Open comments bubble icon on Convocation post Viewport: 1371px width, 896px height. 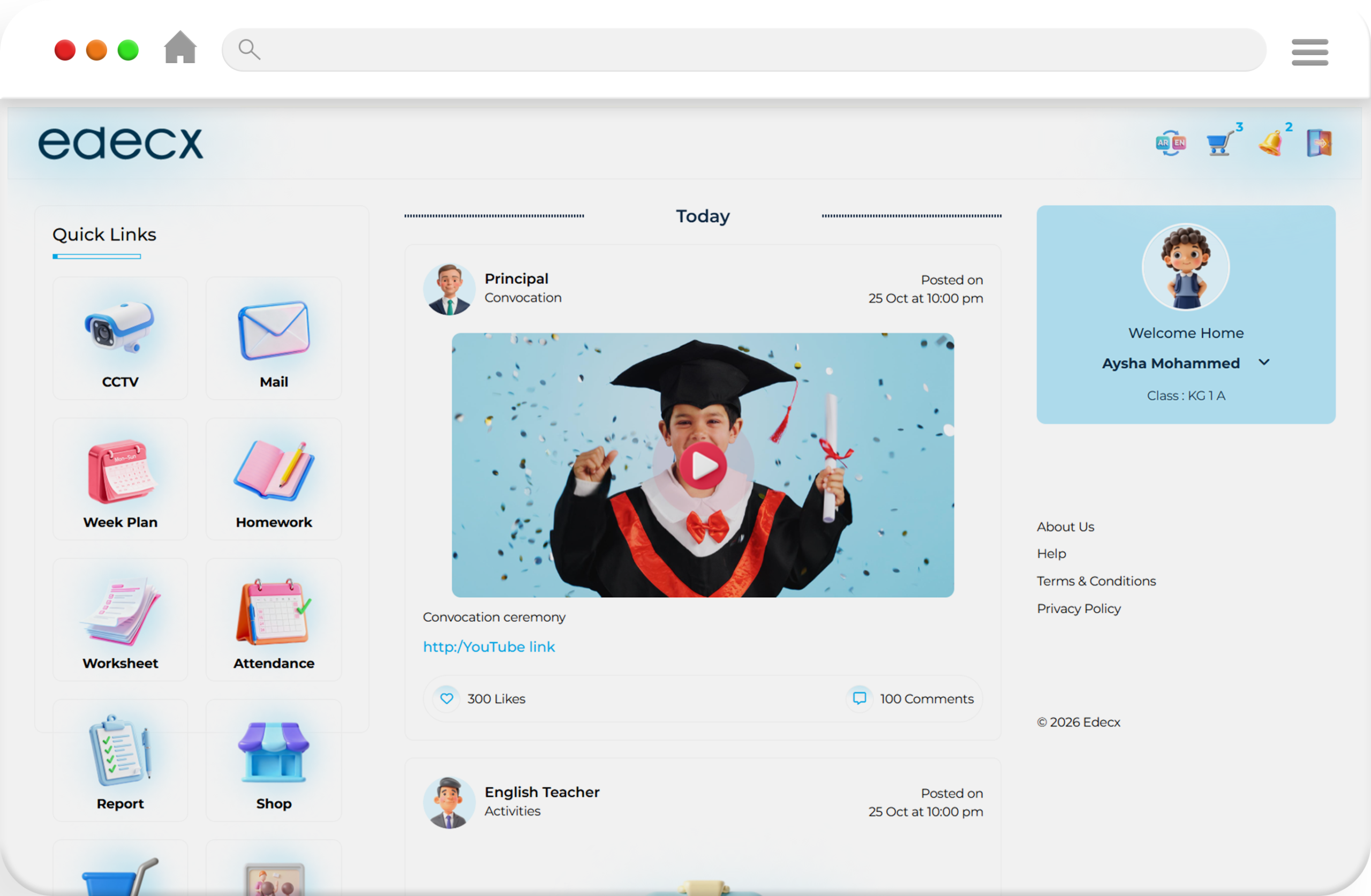[x=859, y=698]
